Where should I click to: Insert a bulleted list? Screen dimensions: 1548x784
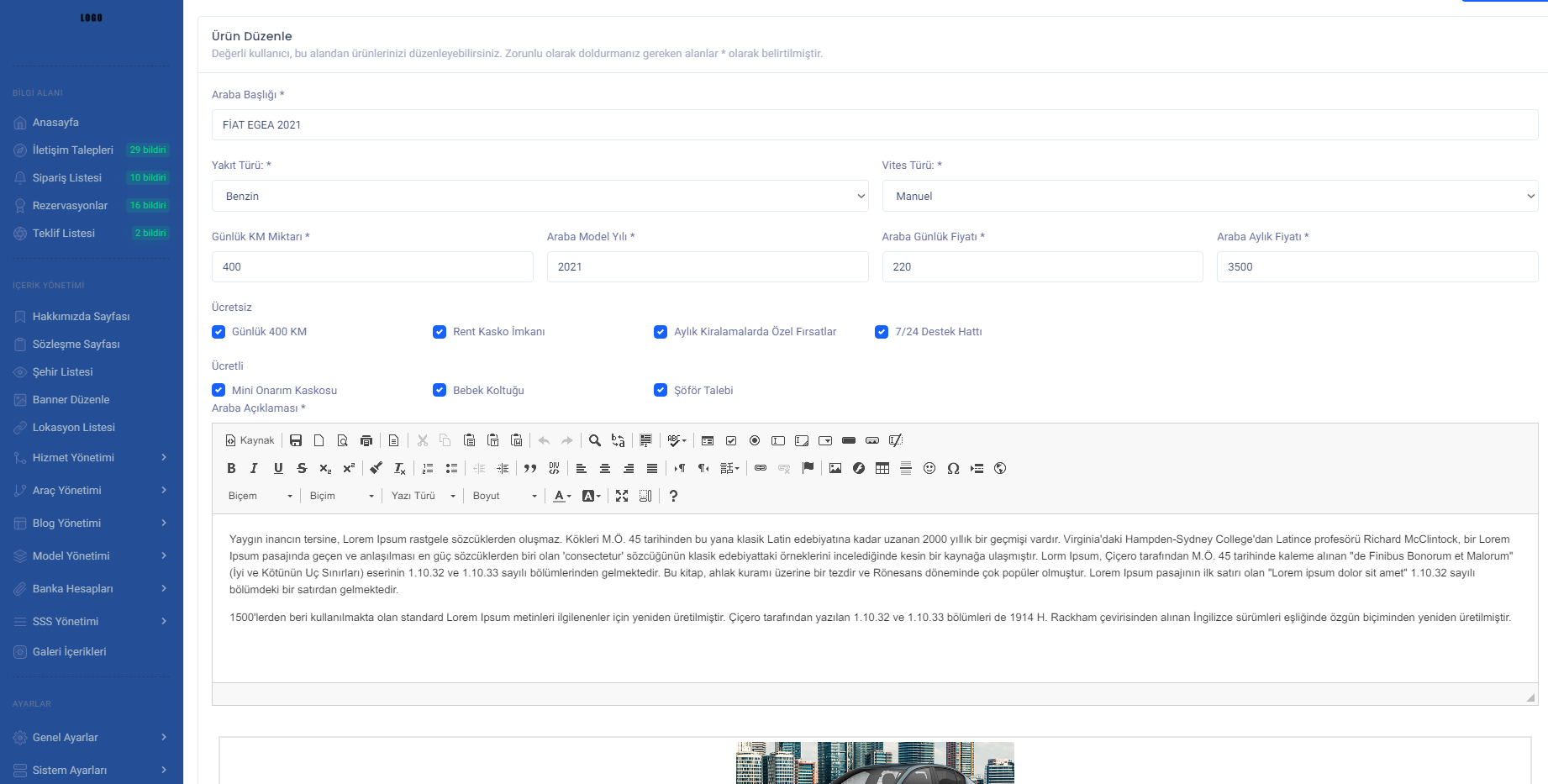(451, 468)
